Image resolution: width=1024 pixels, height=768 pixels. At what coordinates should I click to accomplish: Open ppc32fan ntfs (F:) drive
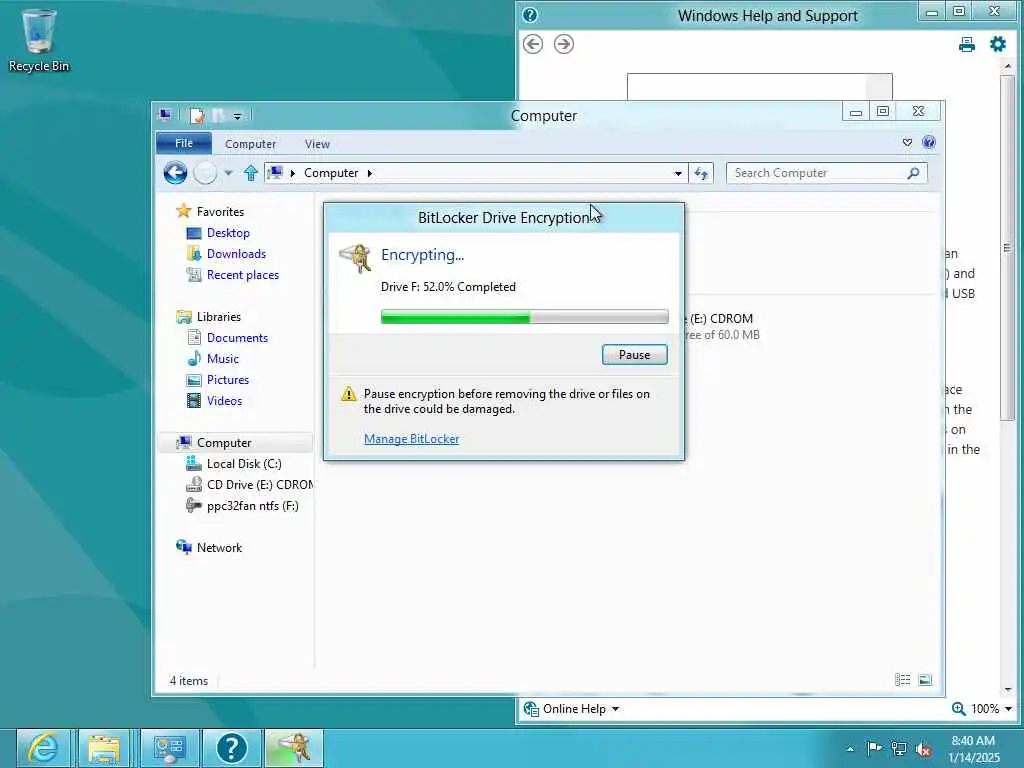tap(252, 505)
